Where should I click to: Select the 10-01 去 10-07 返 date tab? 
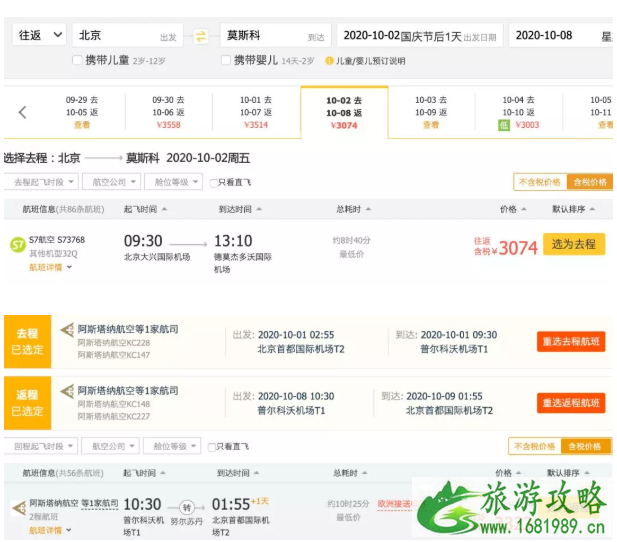click(x=256, y=112)
